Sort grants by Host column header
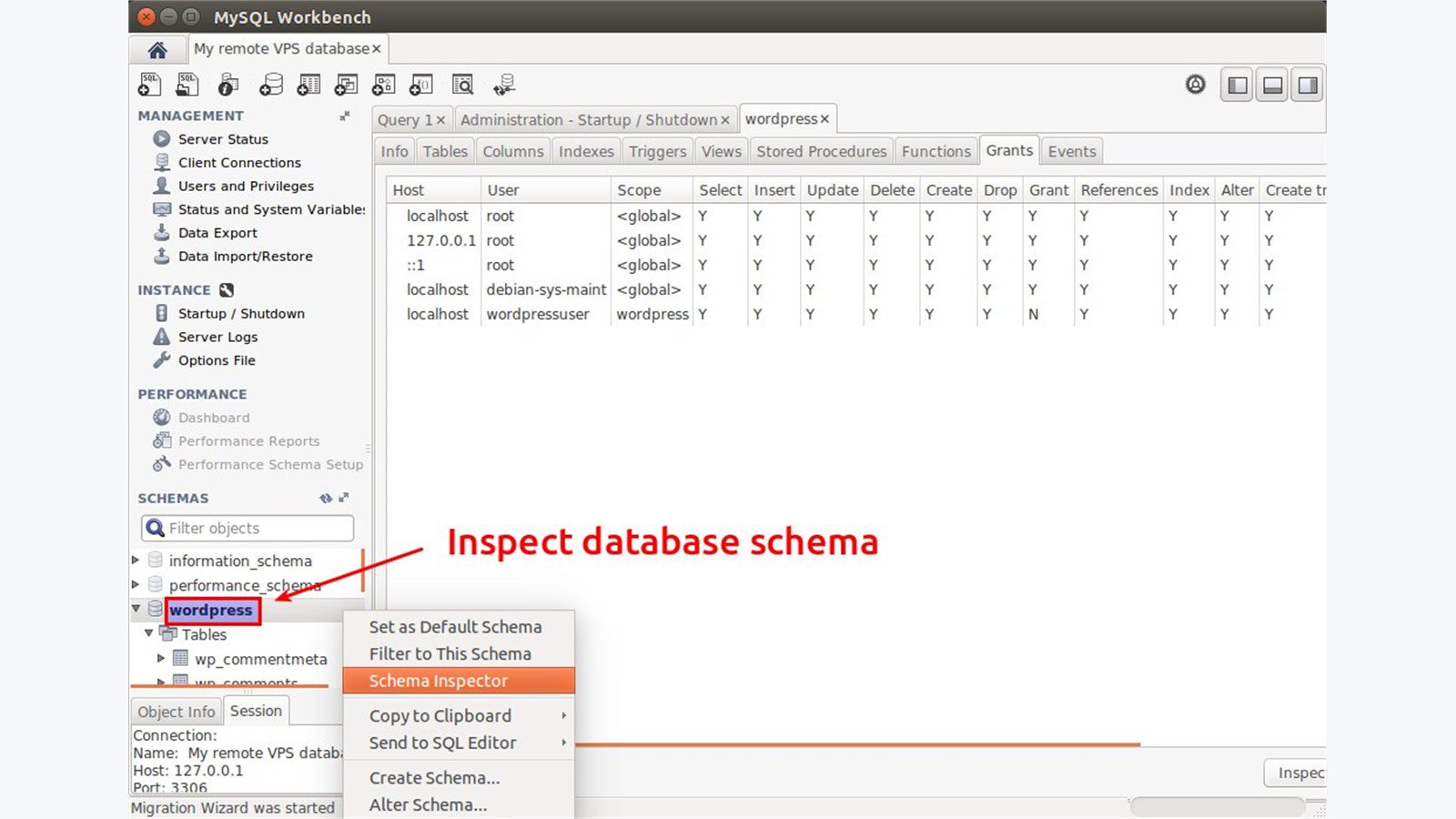Image resolution: width=1456 pixels, height=819 pixels. 433,189
